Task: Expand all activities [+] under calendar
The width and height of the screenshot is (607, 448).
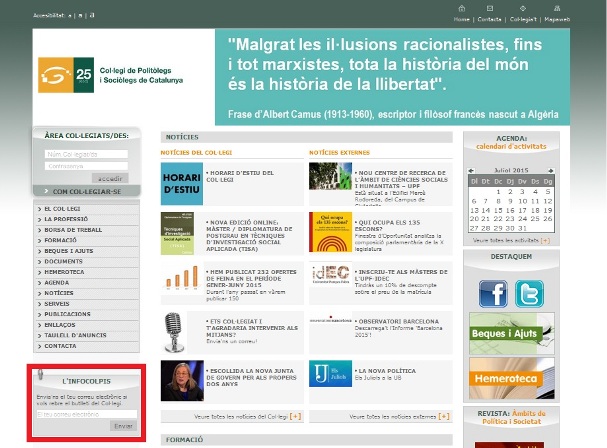Action: click(545, 240)
